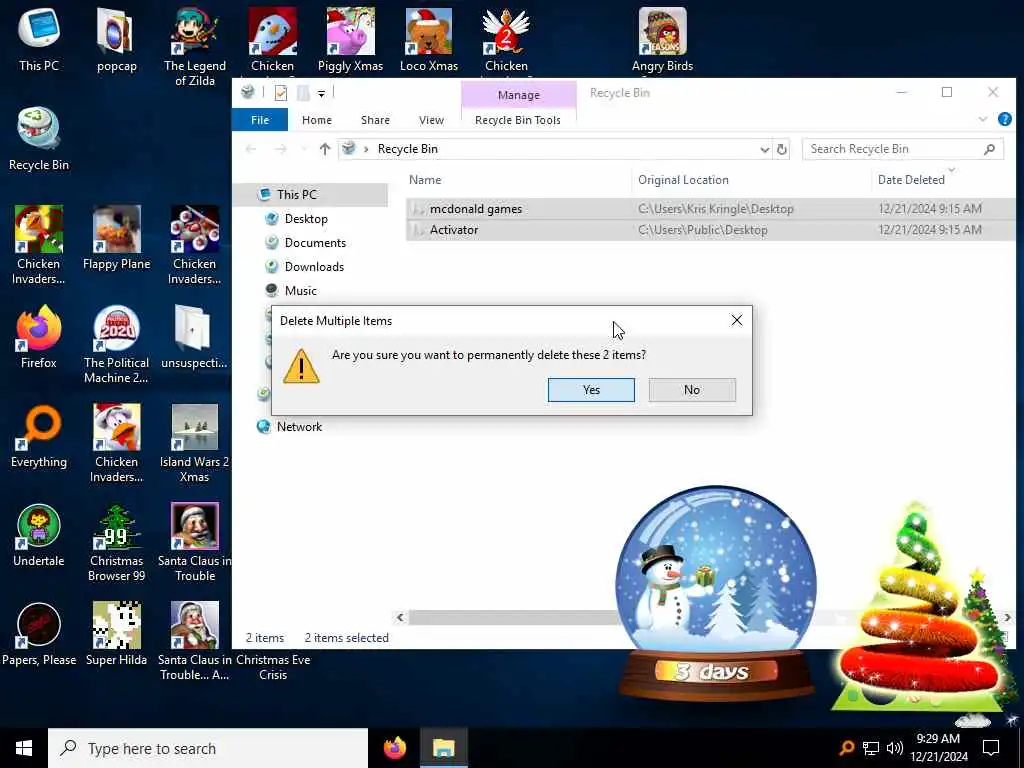Viewport: 1024px width, 768px height.
Task: Confirm deletion with the Yes button
Action: point(591,390)
